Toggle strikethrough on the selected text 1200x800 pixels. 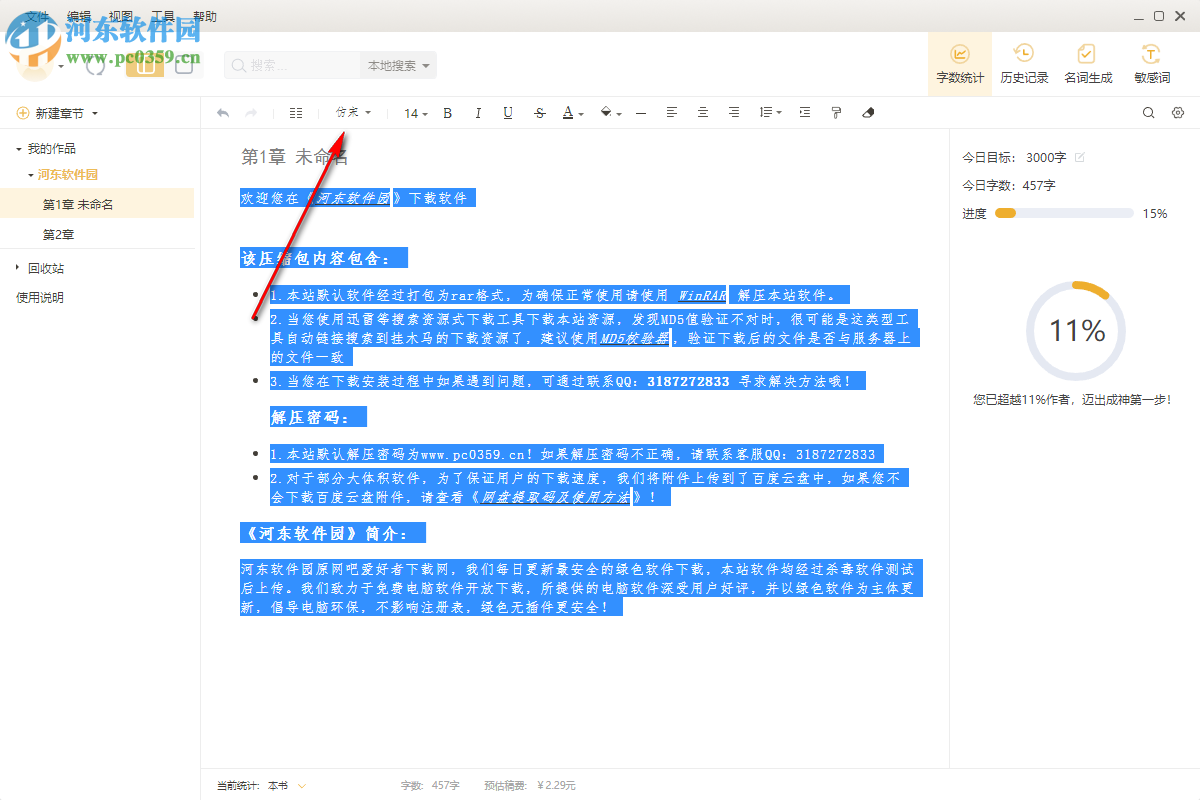539,113
